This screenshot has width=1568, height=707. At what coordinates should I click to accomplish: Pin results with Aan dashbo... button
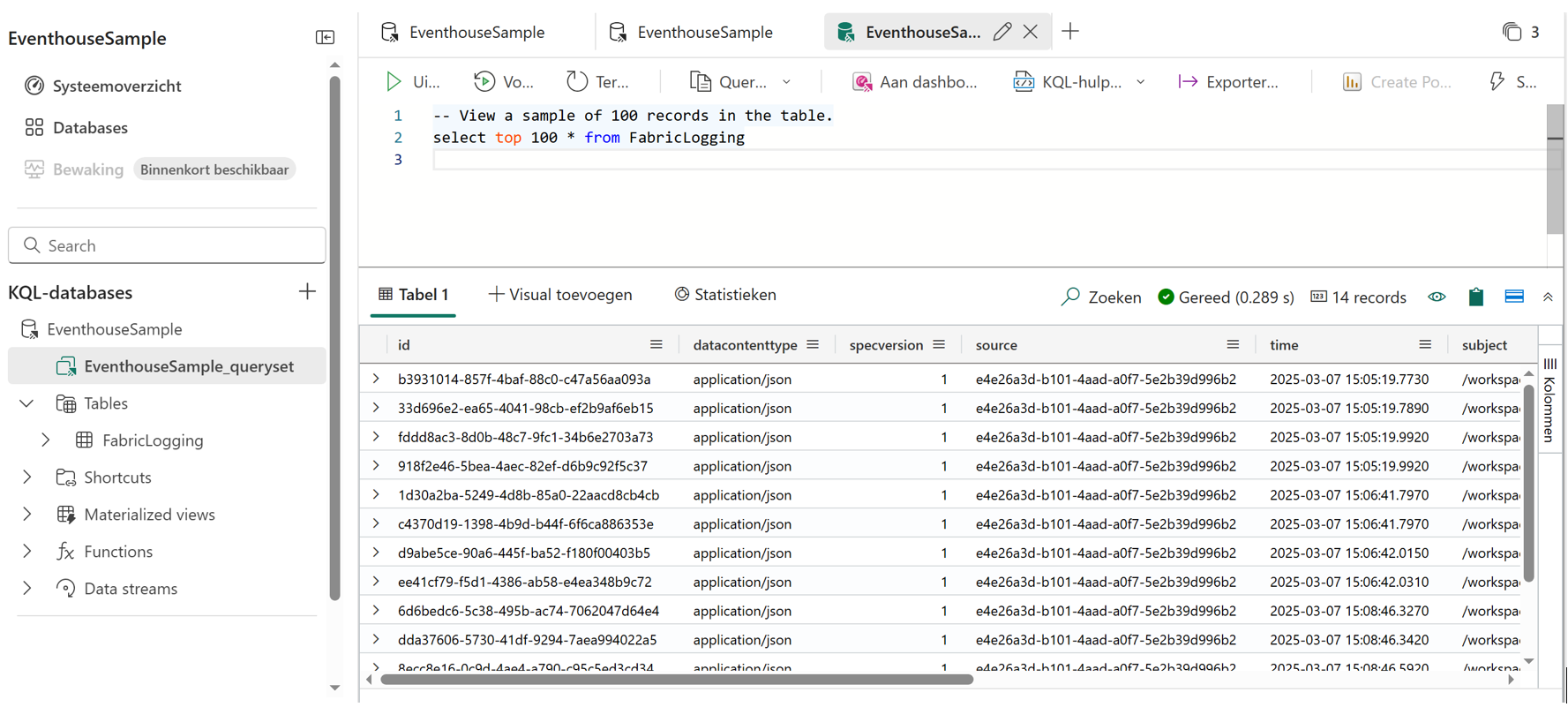(915, 82)
